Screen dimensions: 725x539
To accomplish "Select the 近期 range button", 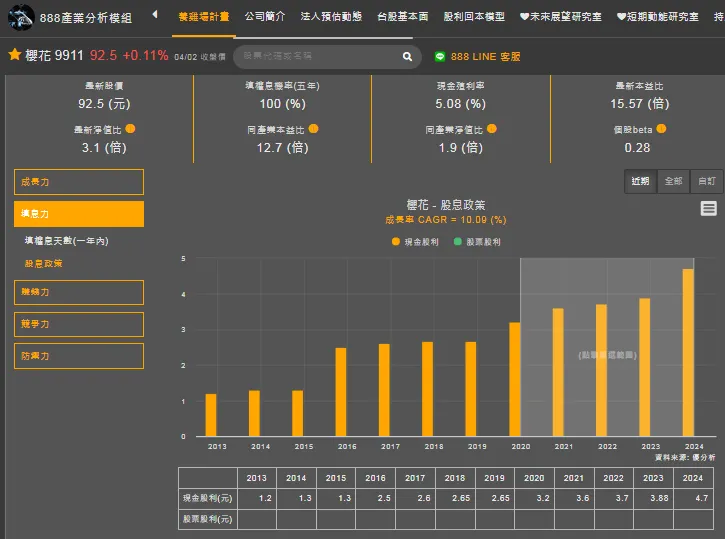I will [640, 181].
